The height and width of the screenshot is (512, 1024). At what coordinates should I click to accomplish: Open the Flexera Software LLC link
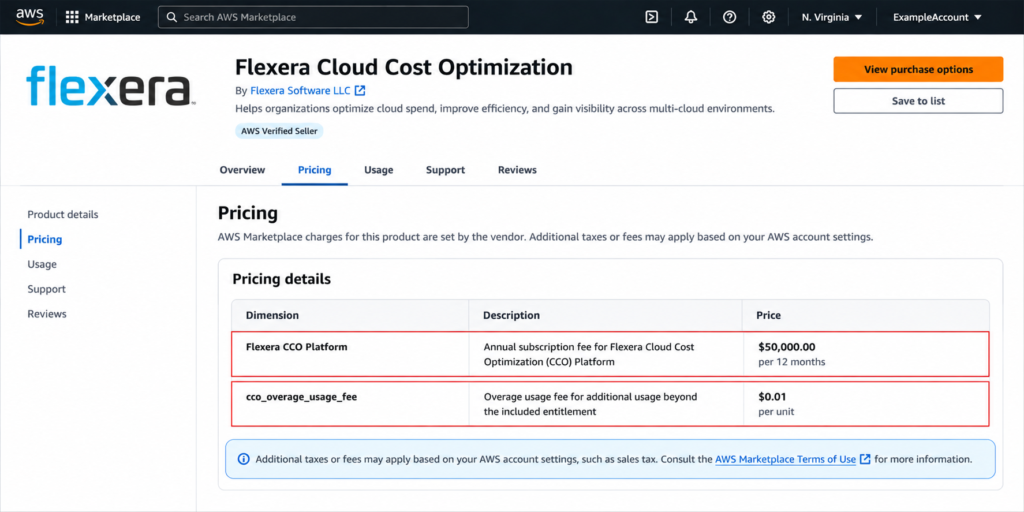300,91
